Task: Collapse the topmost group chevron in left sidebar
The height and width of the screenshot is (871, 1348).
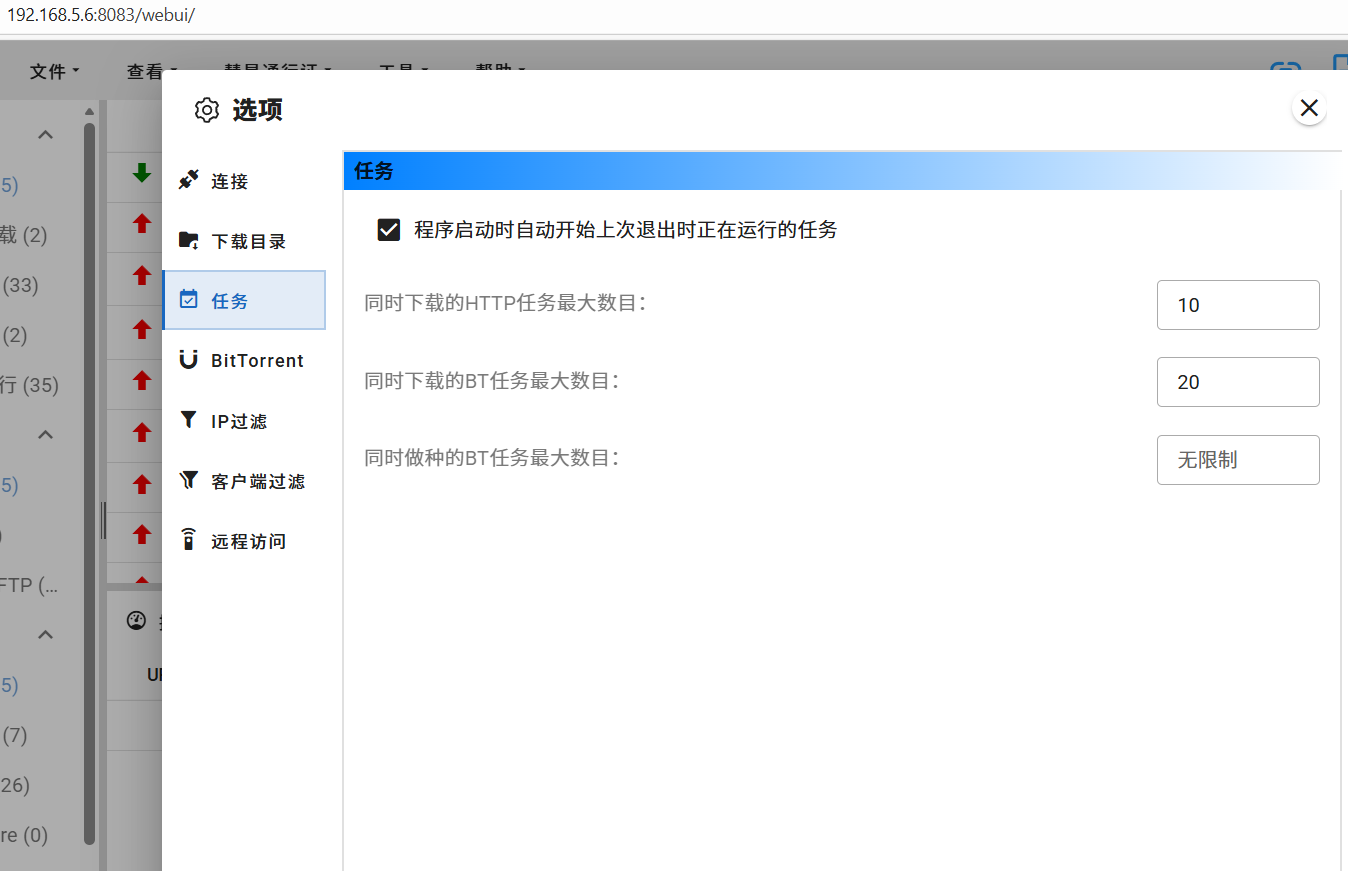Action: 45,135
